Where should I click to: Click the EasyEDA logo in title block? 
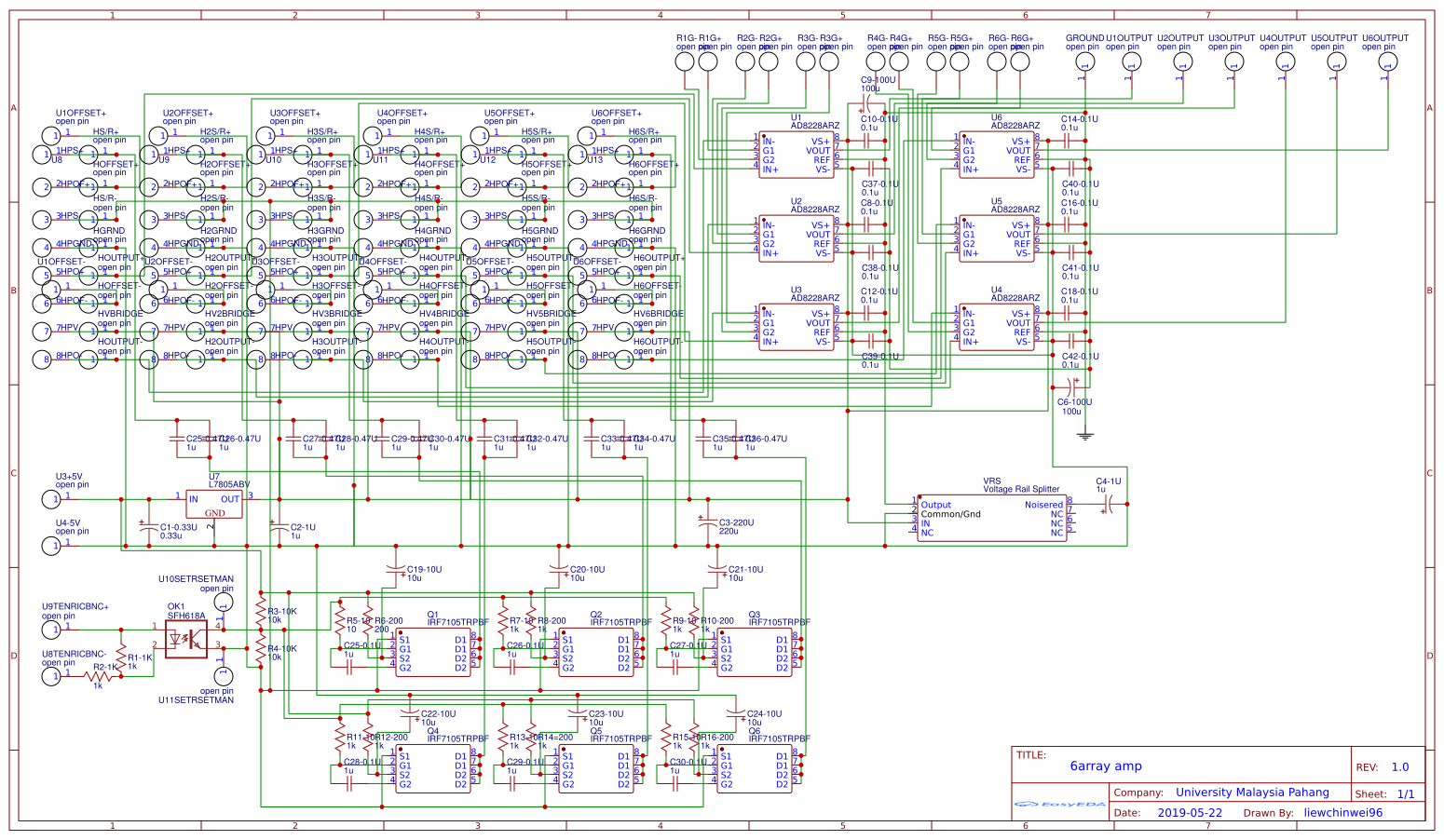click(1060, 804)
